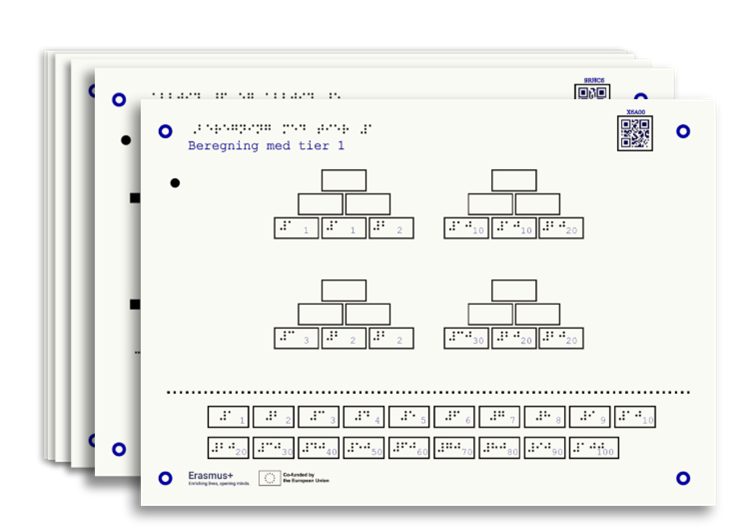Screen dimensions: 746x527
Task: Select the 'Beregning med tier 1' title
Action: pos(266,146)
